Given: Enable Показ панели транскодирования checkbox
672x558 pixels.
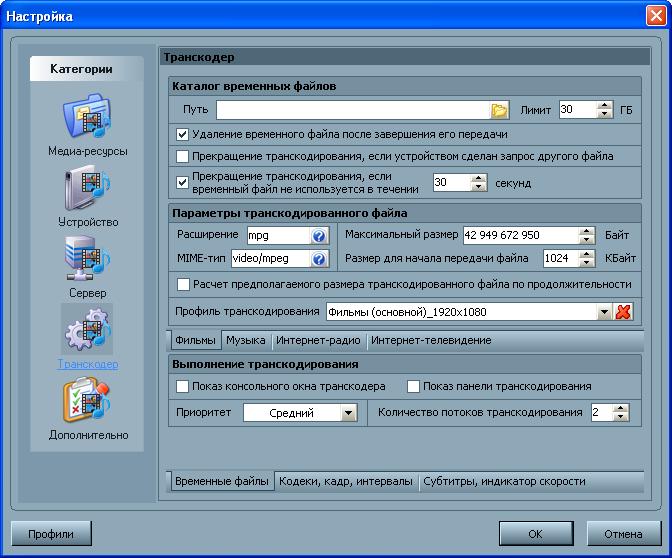Looking at the screenshot, I should (413, 386).
